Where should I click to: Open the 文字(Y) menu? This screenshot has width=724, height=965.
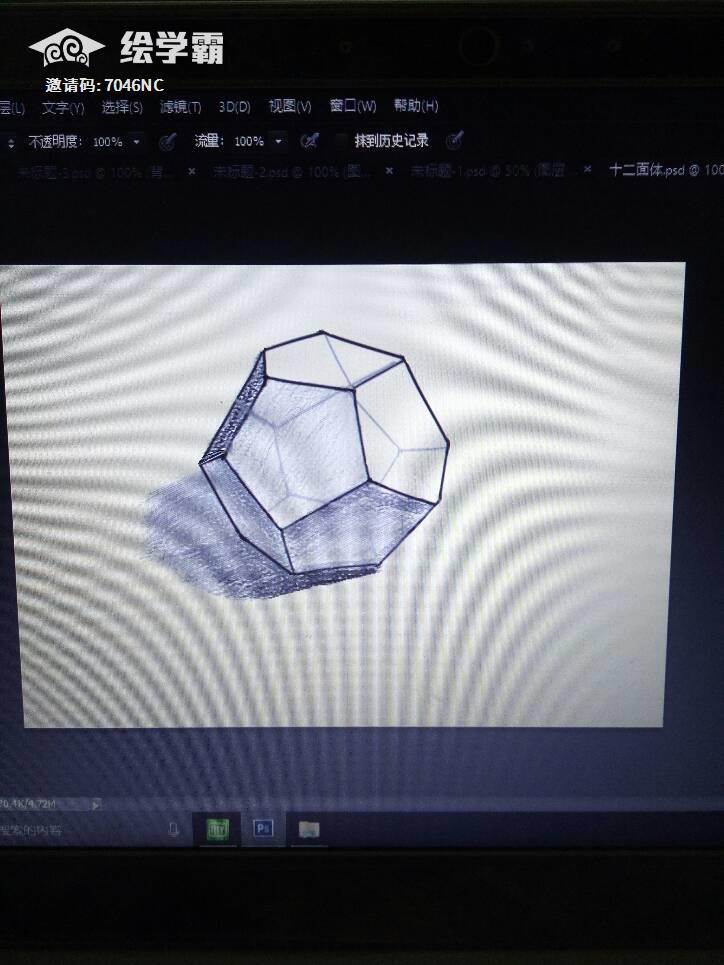point(63,108)
